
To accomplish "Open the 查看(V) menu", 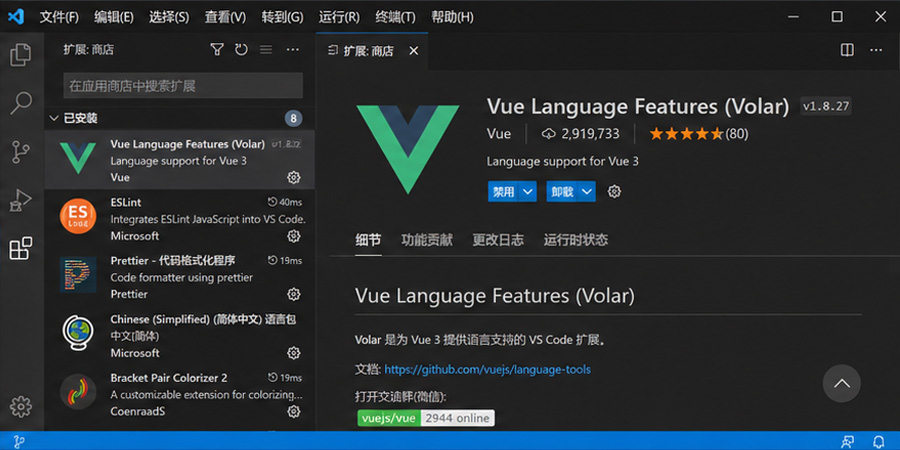I will [225, 17].
